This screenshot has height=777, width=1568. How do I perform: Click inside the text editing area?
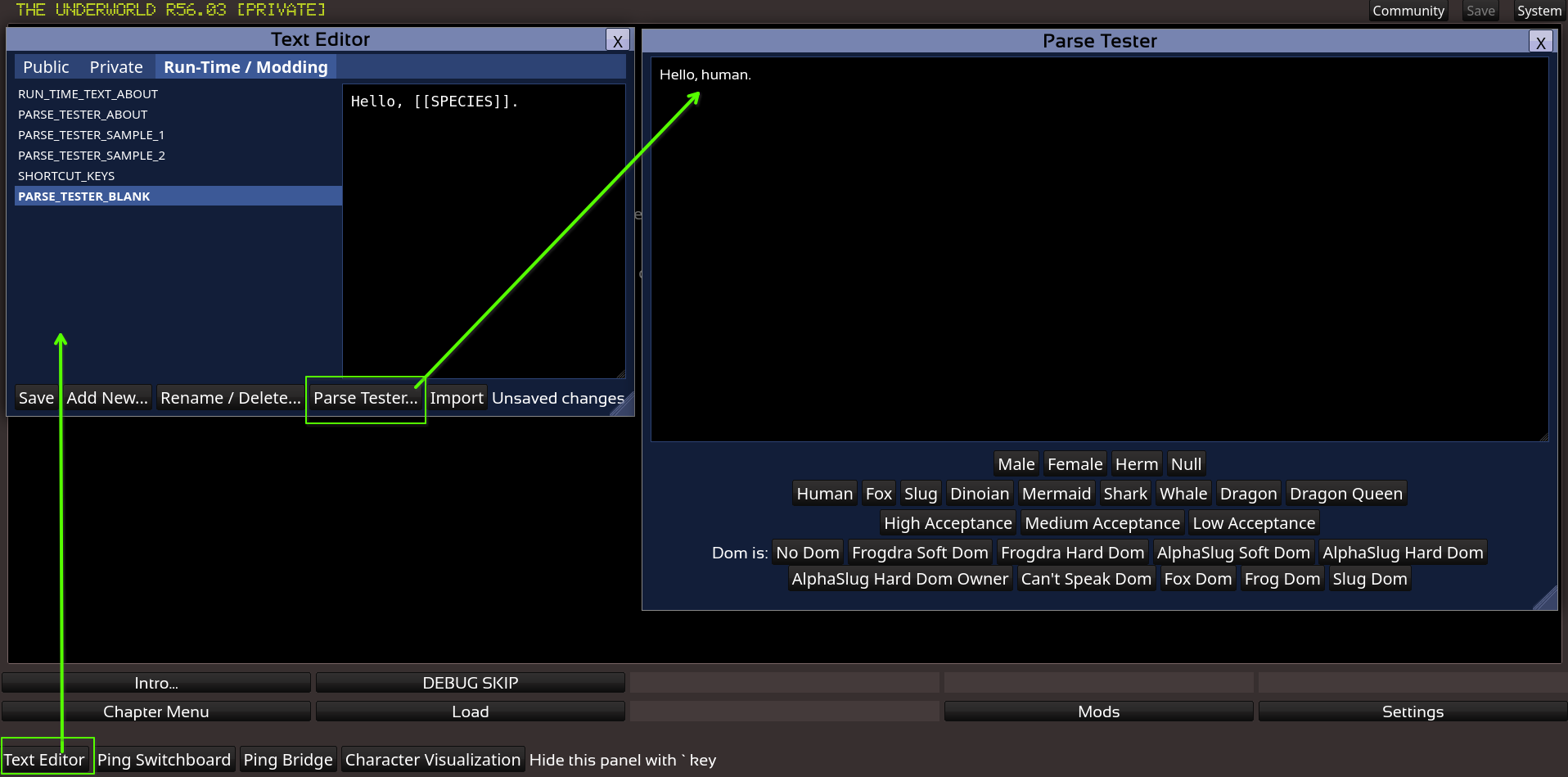[x=483, y=237]
